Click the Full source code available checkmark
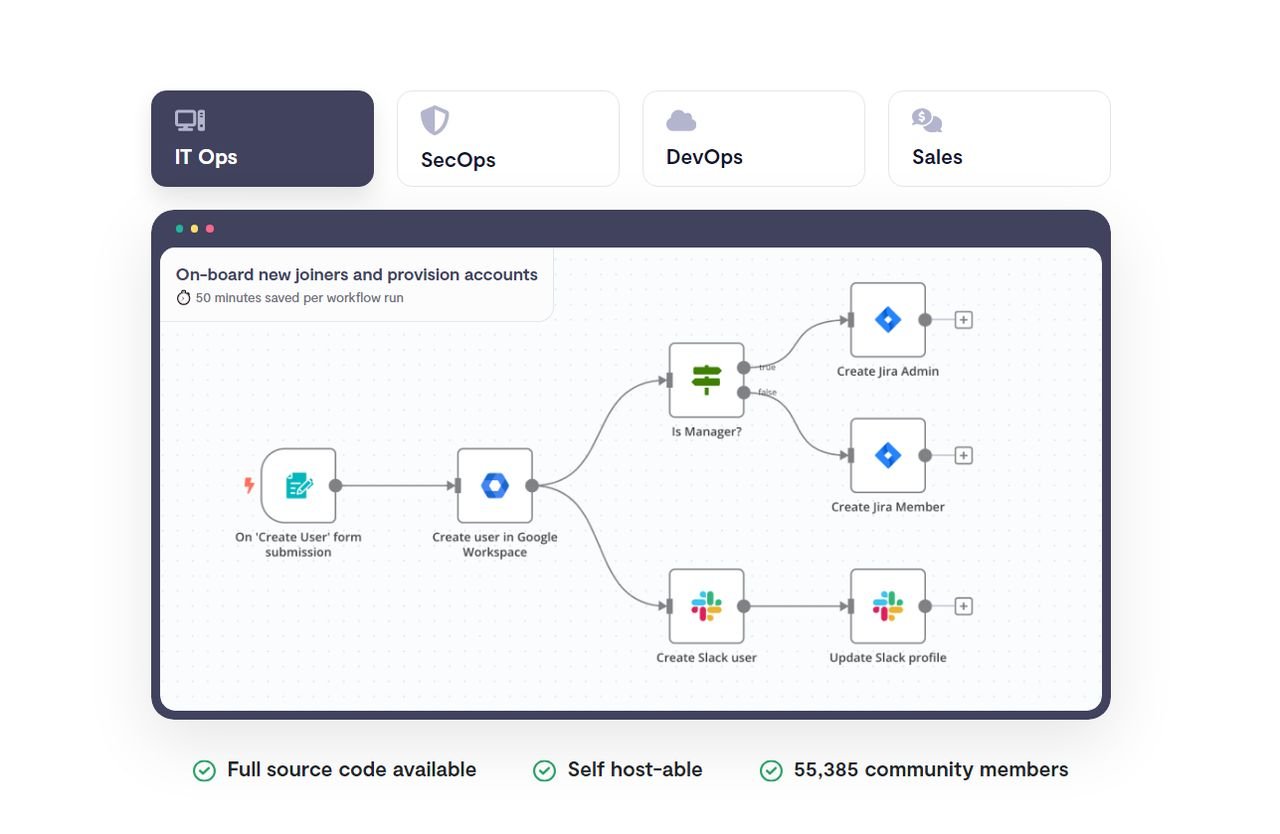This screenshot has width=1280, height=834. click(204, 770)
